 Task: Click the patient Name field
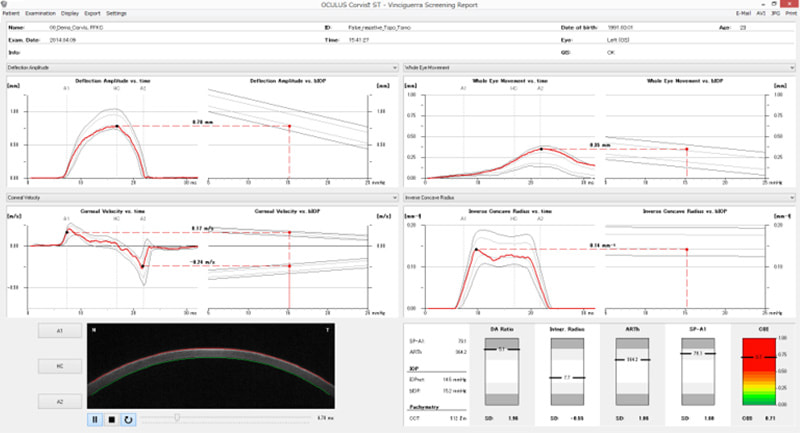[76, 28]
